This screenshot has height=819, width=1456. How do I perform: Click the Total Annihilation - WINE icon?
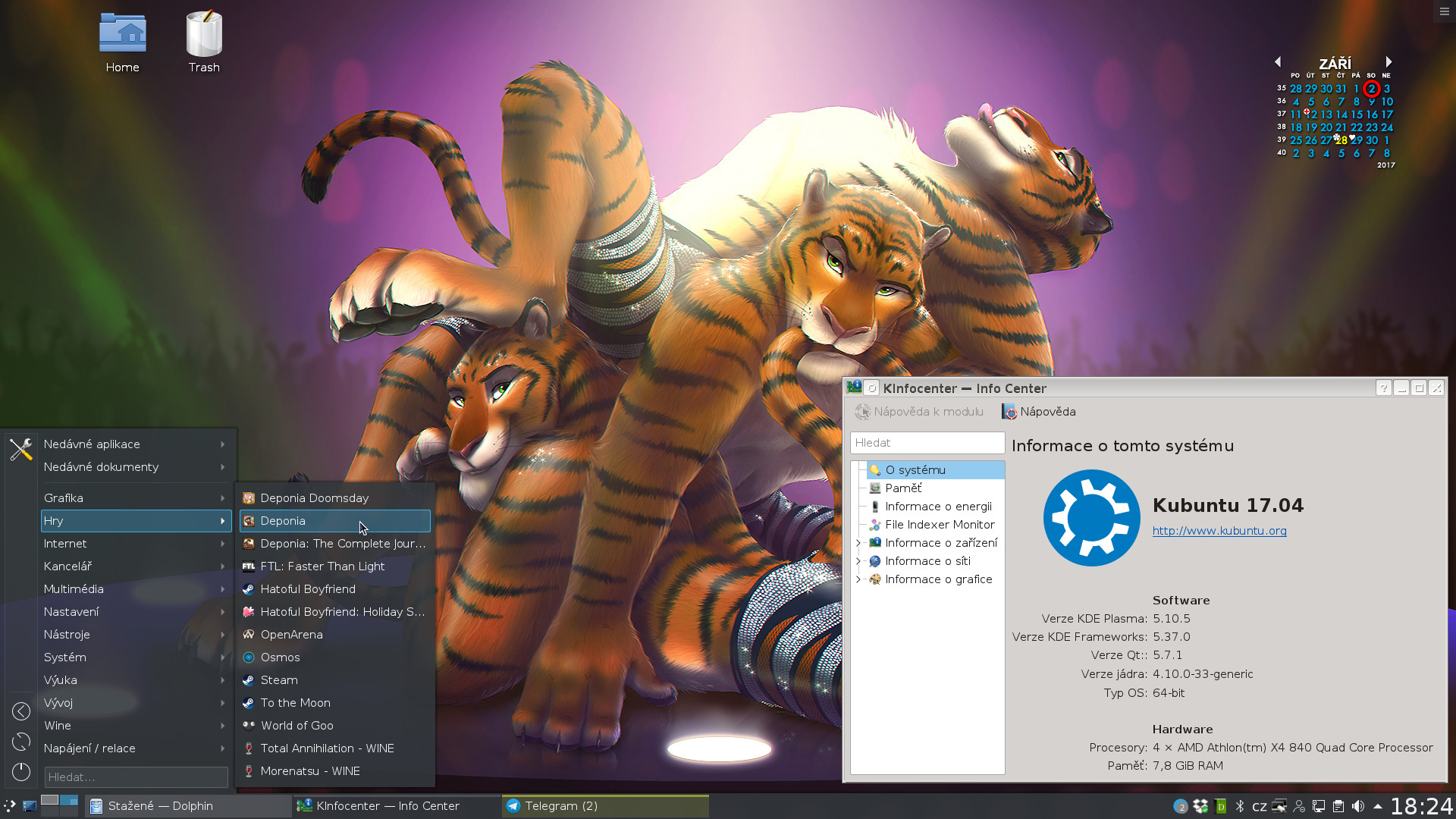(x=249, y=748)
